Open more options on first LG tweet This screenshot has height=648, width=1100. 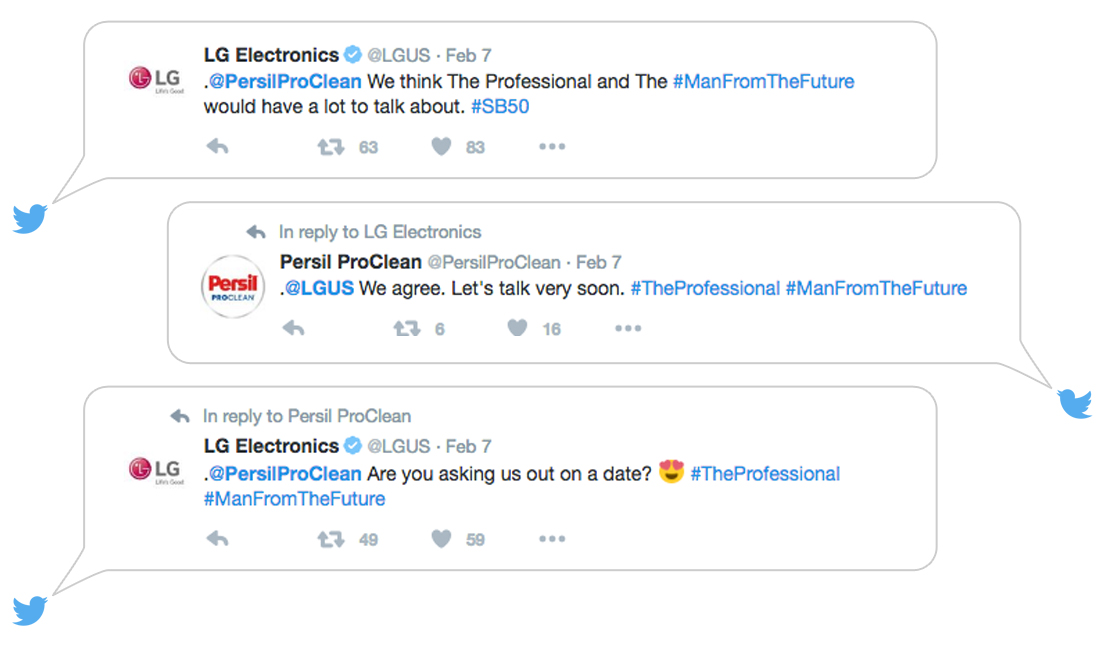tap(552, 147)
